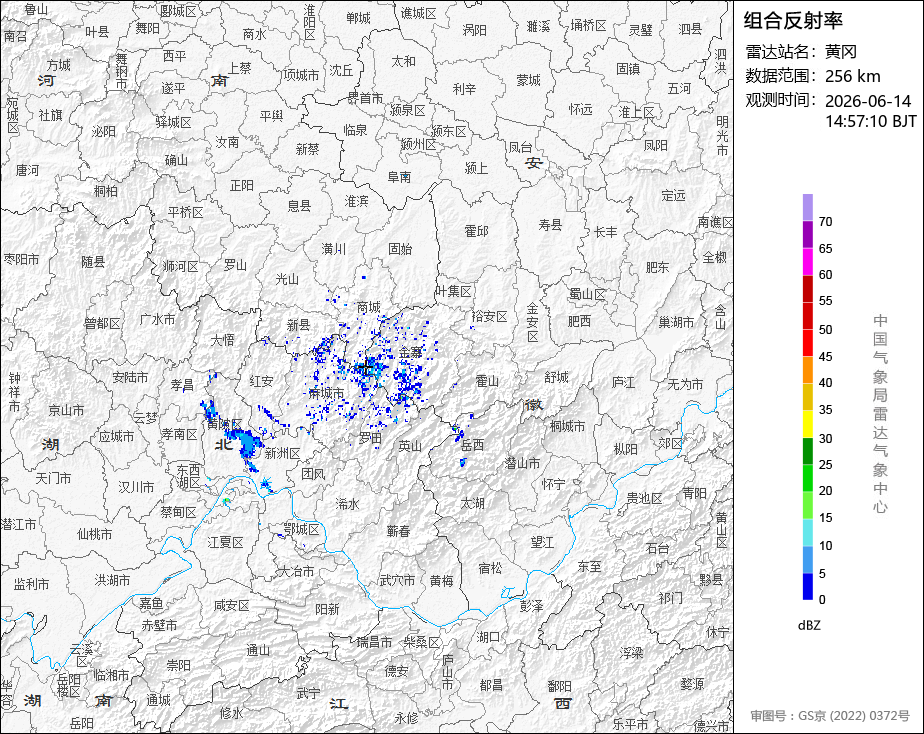Click the 岳西 map label
This screenshot has height=734, width=924.
472,445
